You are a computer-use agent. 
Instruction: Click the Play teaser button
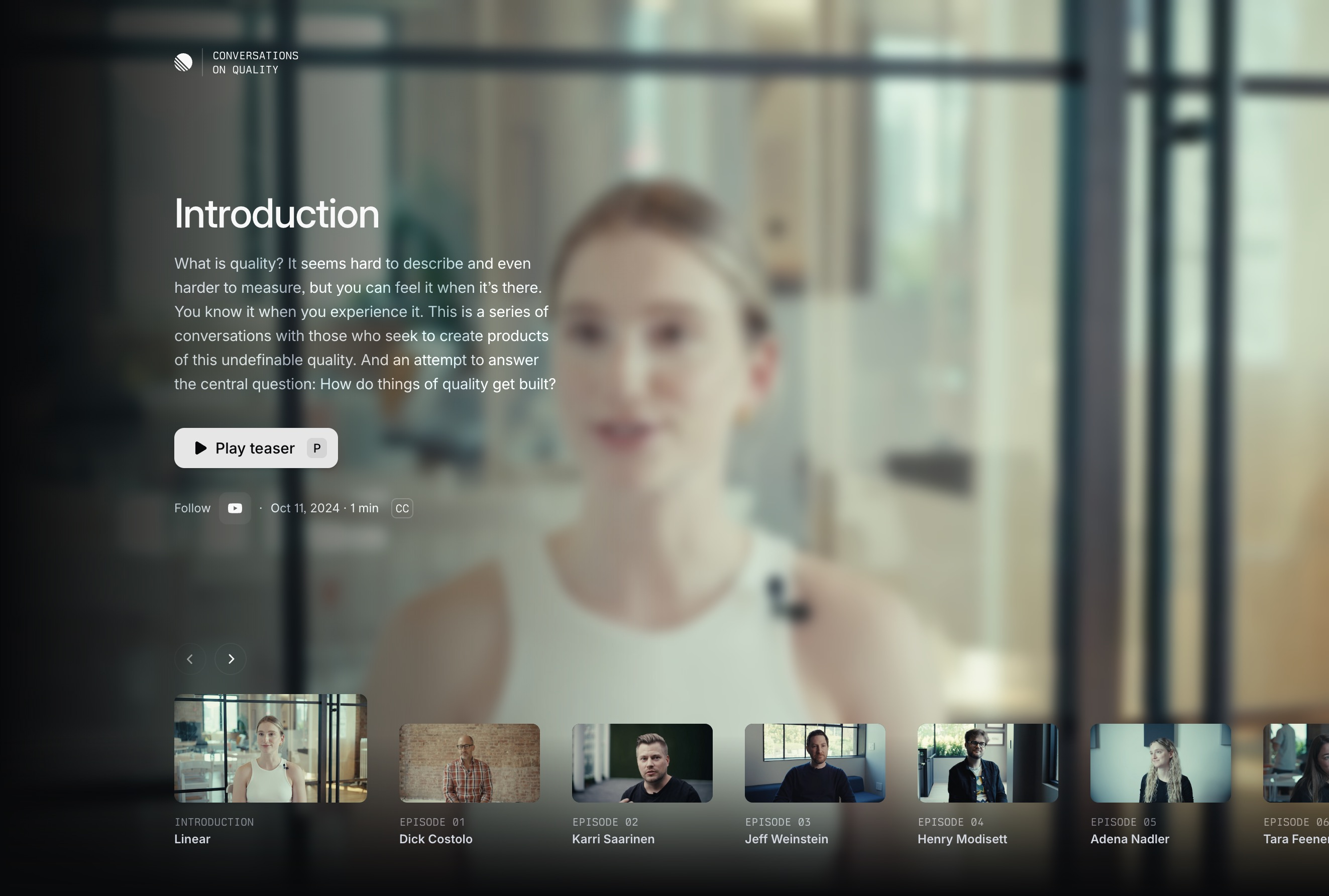255,448
